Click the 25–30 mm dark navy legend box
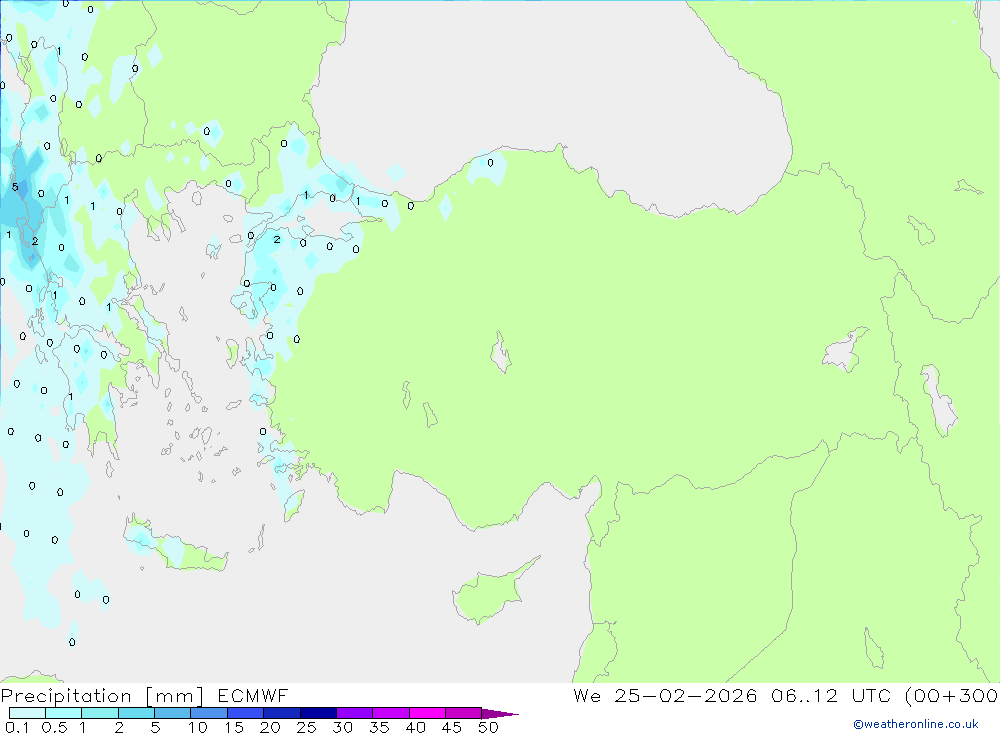This screenshot has width=1000, height=733. pos(318,713)
